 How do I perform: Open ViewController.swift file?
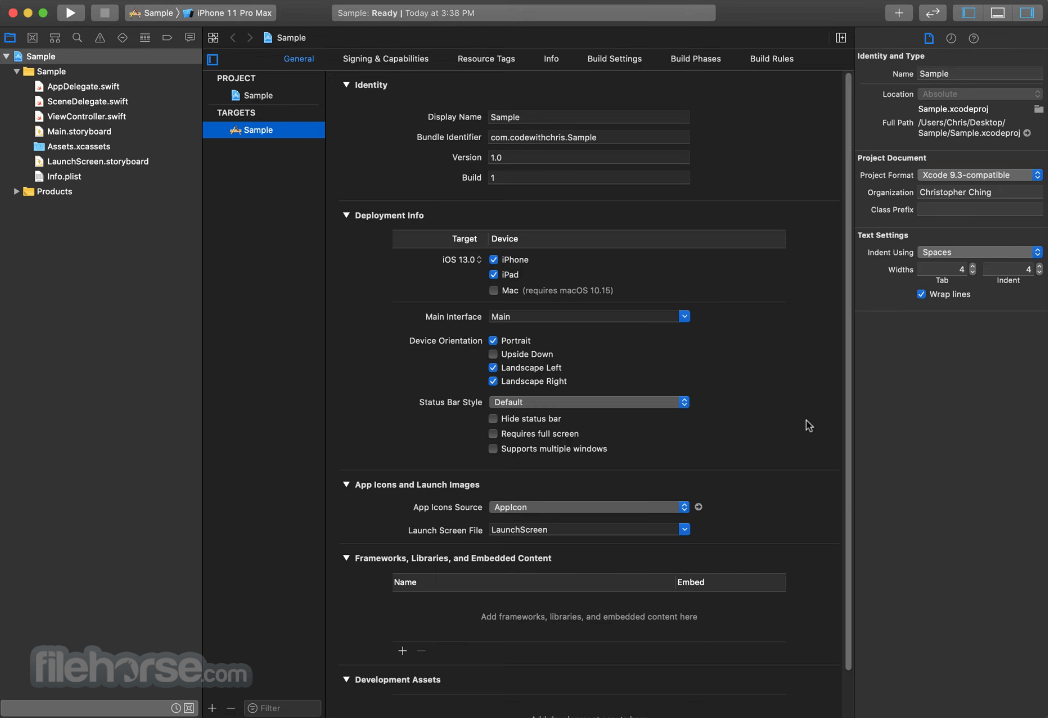click(86, 116)
